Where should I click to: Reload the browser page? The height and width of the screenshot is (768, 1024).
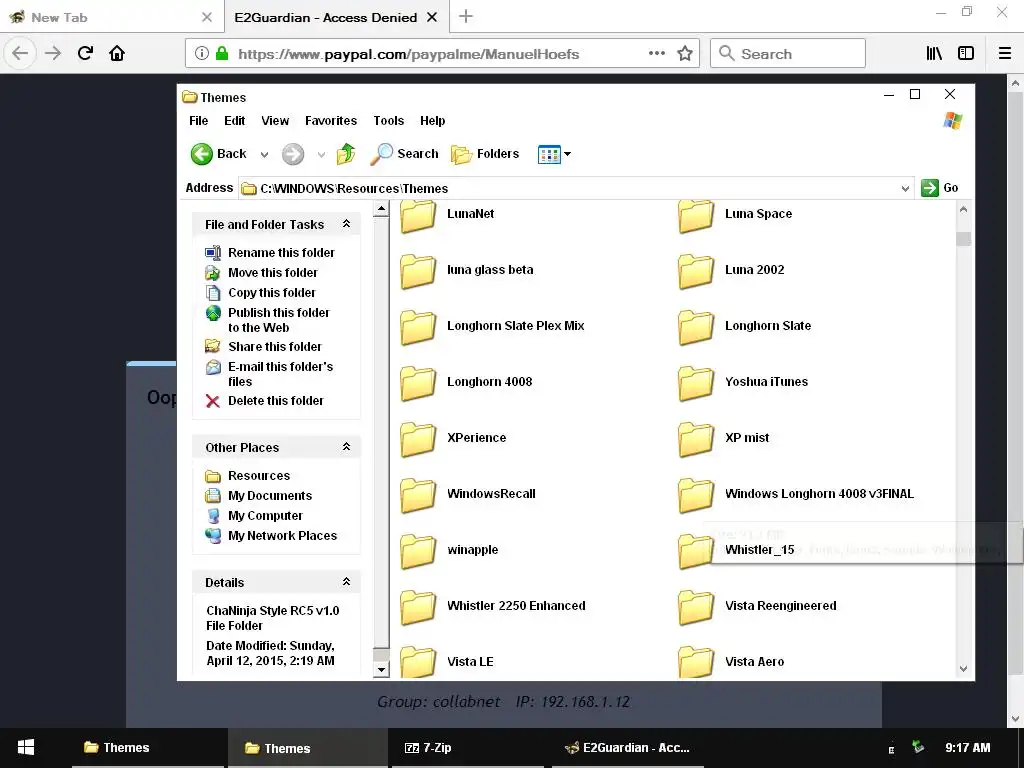[x=85, y=53]
